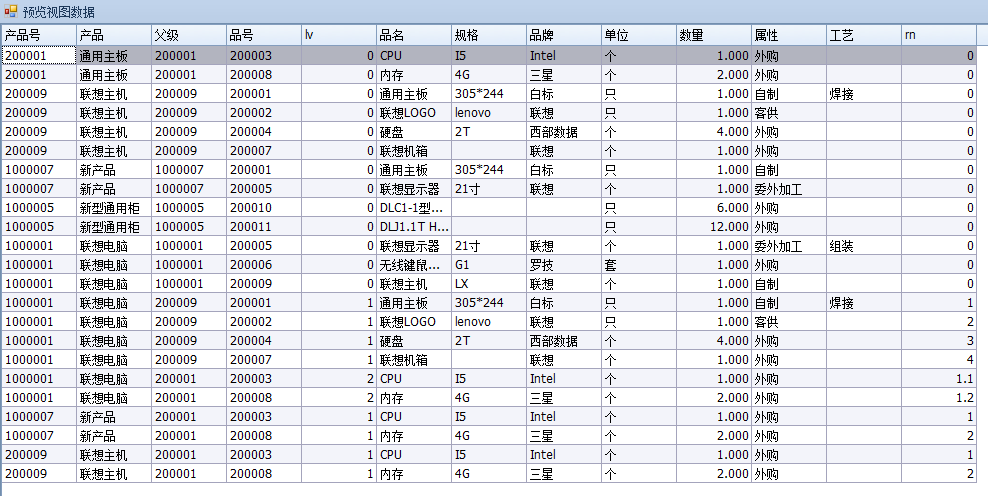Click the 品牌 column header
This screenshot has height=496, width=988.
click(564, 35)
